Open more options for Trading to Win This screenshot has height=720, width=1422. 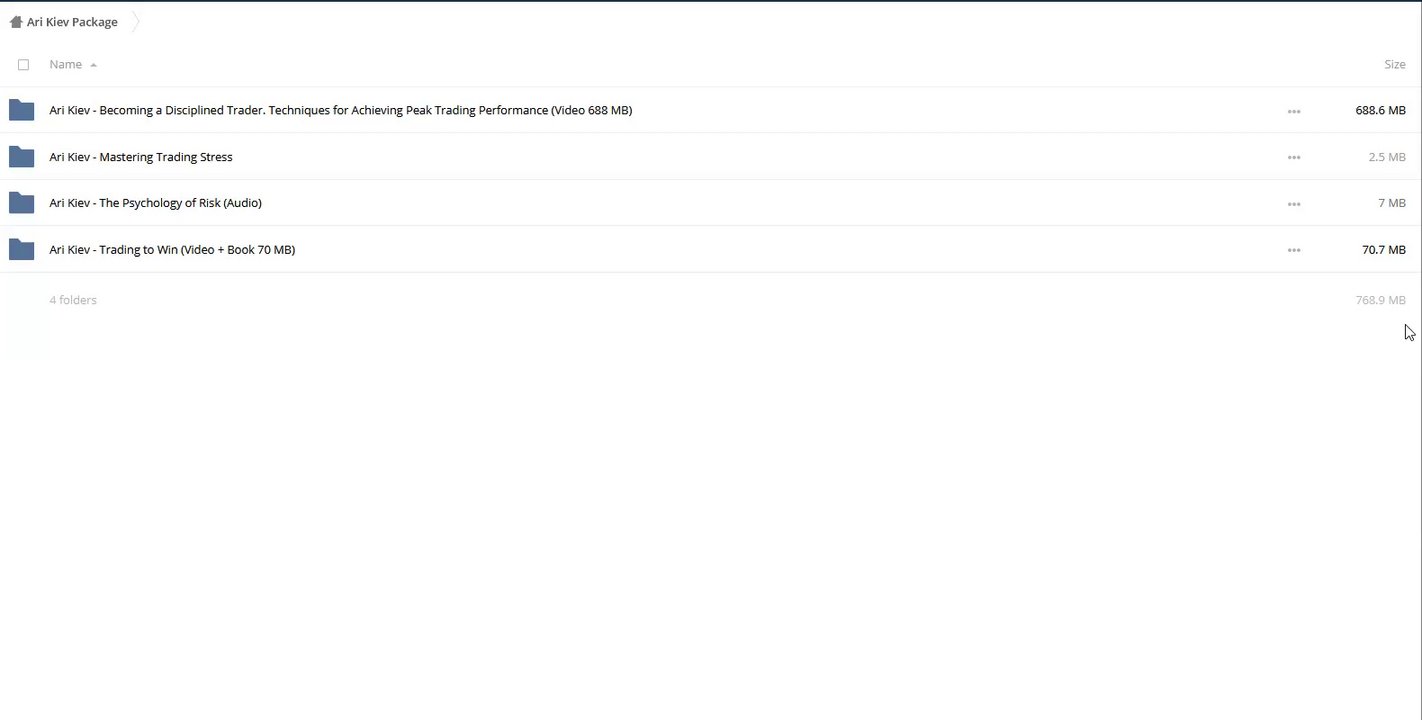[1294, 251]
